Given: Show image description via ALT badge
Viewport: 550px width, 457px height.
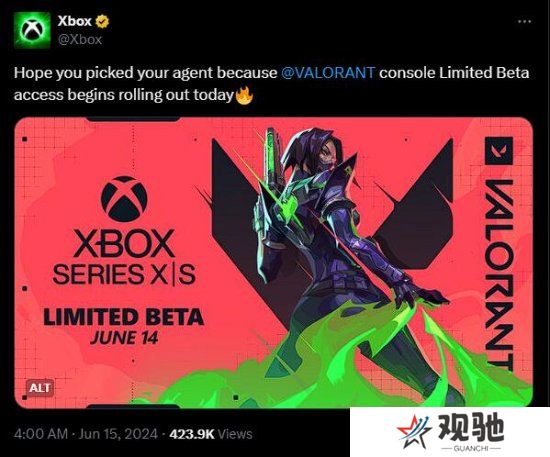Looking at the screenshot, I should (x=40, y=388).
